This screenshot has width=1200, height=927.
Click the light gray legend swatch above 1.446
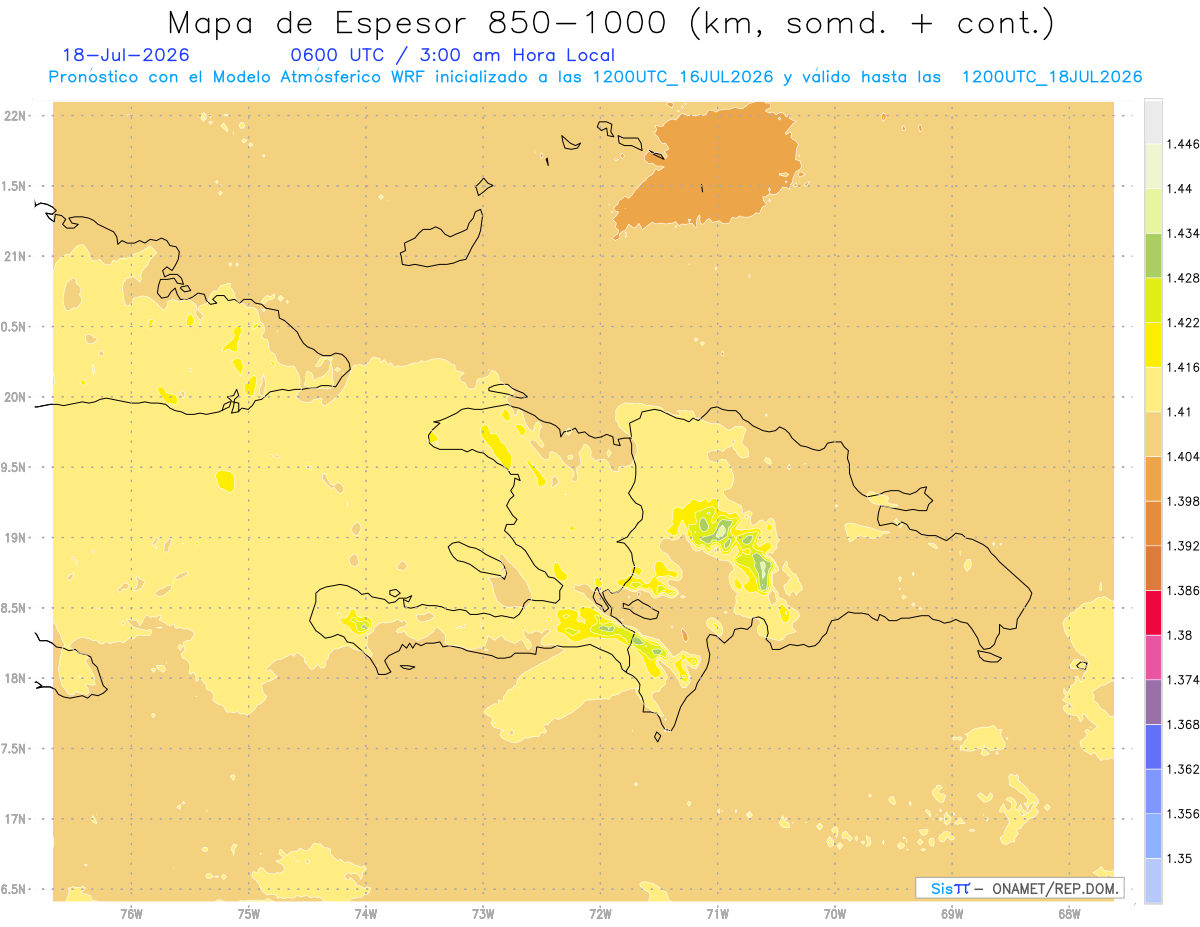1153,121
